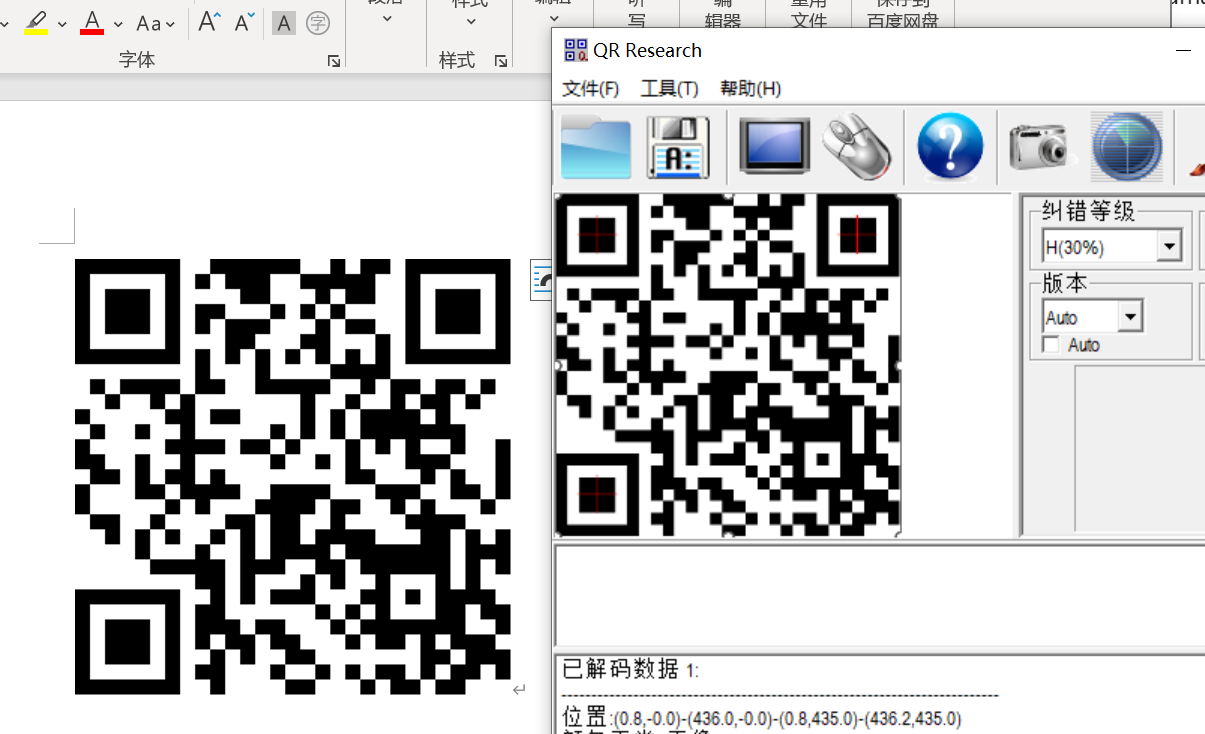Click the QR Research title bar icon
Image resolution: width=1205 pixels, height=734 pixels.
(575, 50)
